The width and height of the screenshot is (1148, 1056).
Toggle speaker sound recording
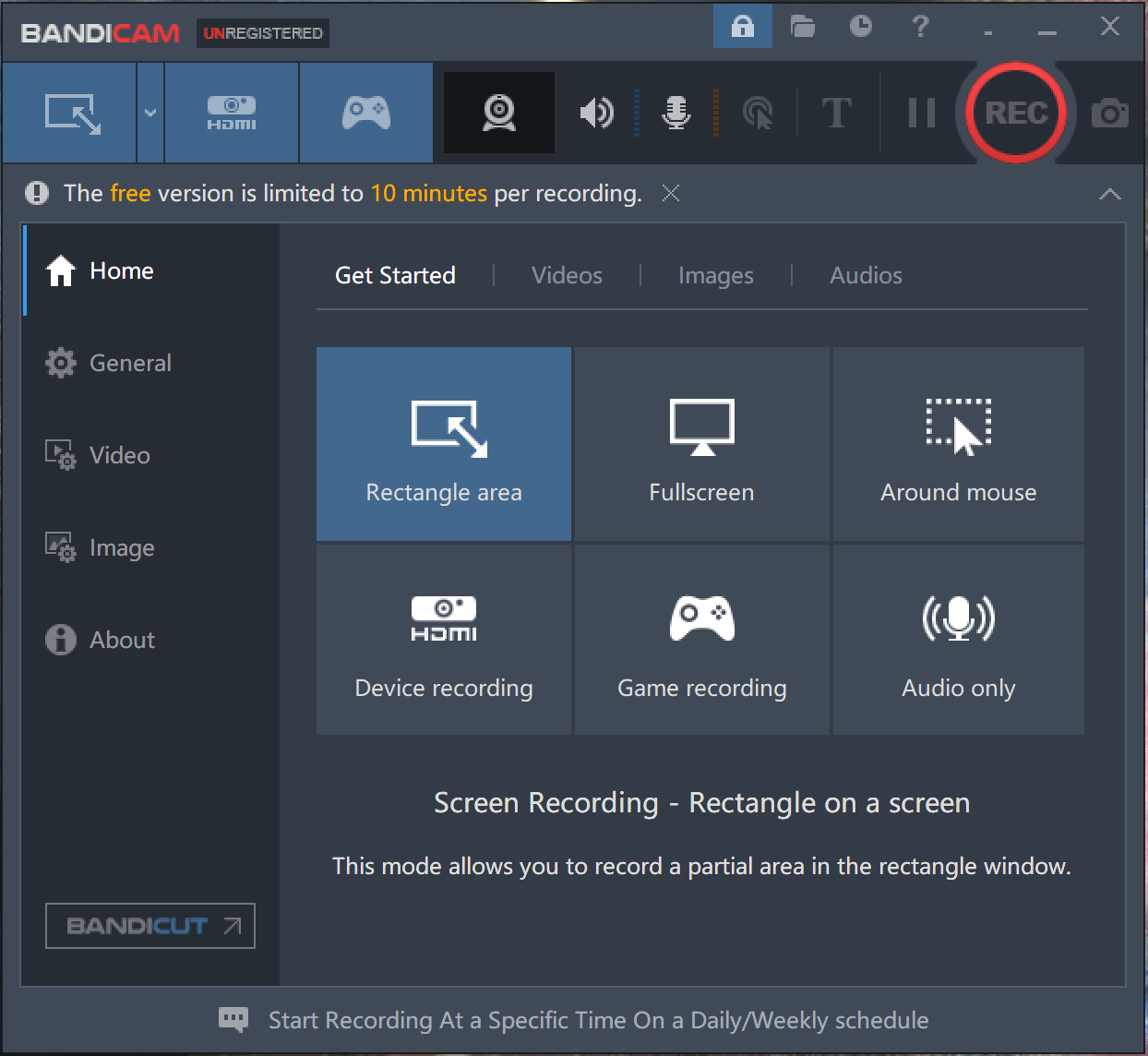pos(596,113)
